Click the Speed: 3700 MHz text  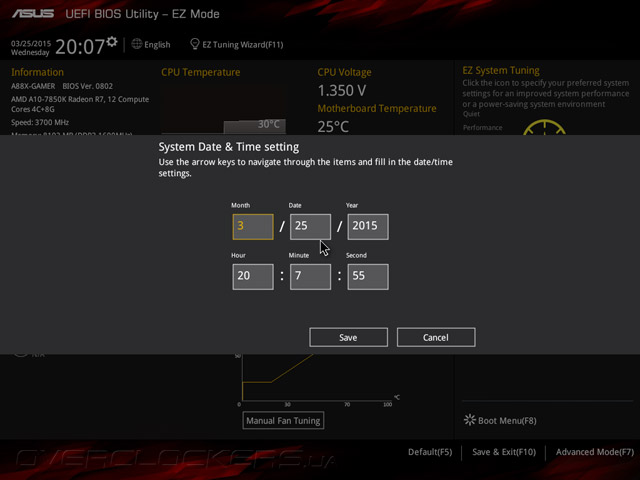pos(40,122)
